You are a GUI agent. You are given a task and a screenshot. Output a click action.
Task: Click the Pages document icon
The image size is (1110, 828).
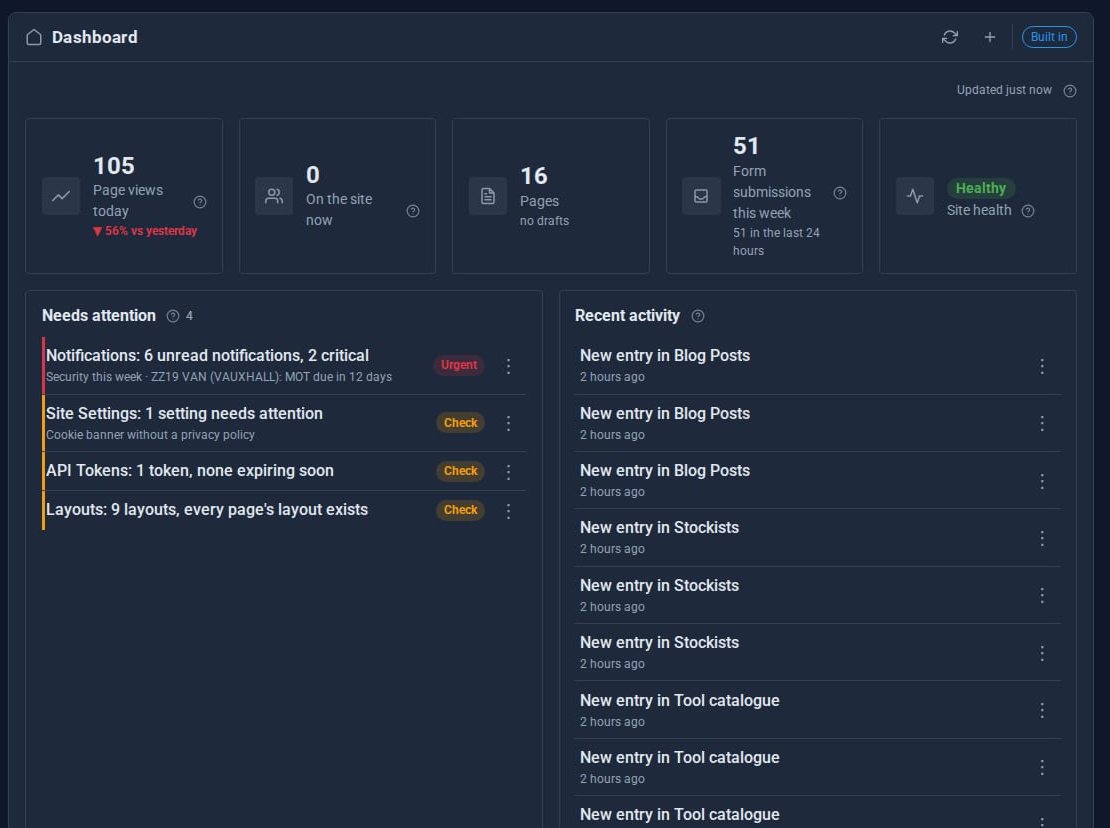pyautogui.click(x=488, y=195)
